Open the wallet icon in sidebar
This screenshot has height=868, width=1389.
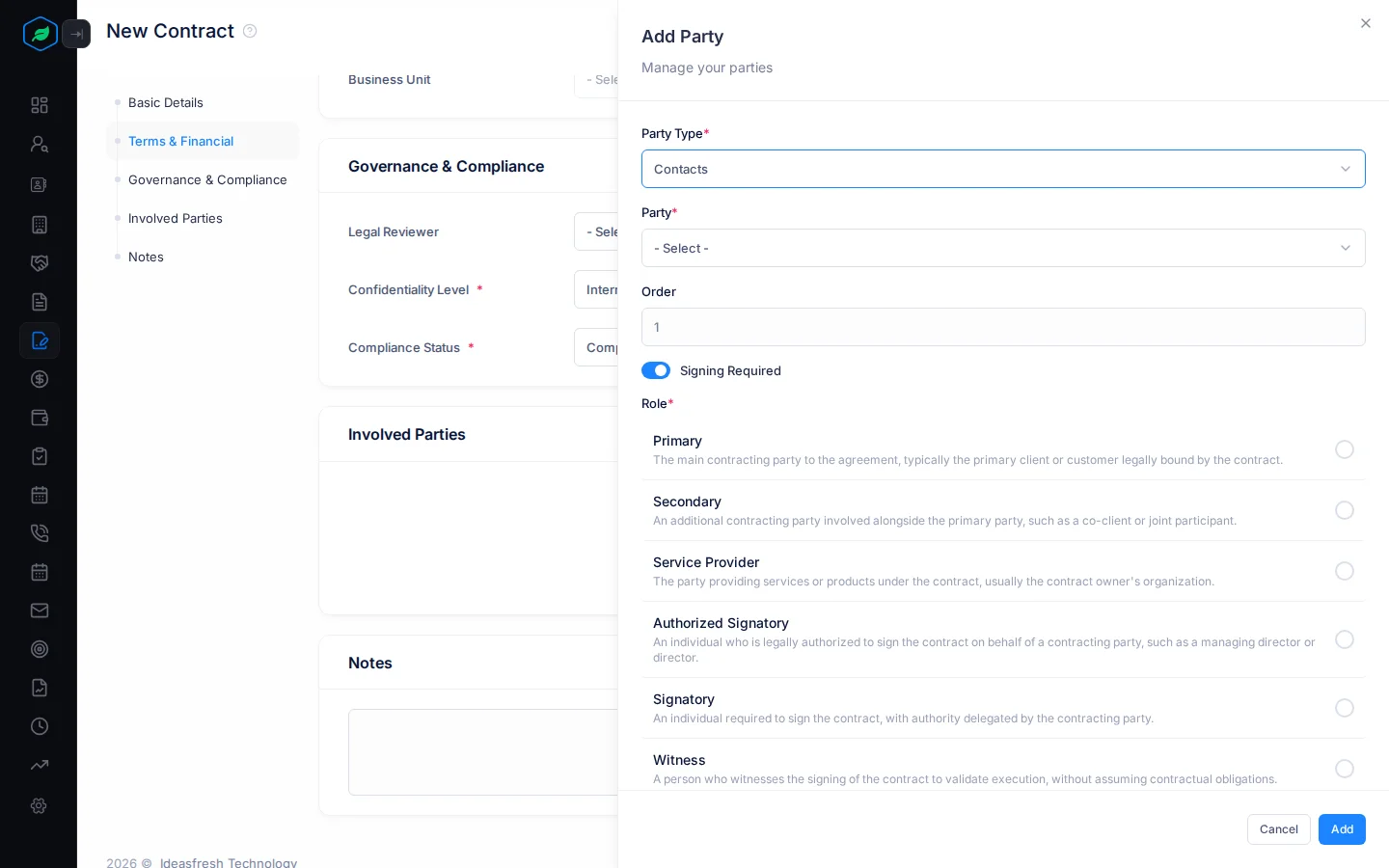(x=40, y=418)
